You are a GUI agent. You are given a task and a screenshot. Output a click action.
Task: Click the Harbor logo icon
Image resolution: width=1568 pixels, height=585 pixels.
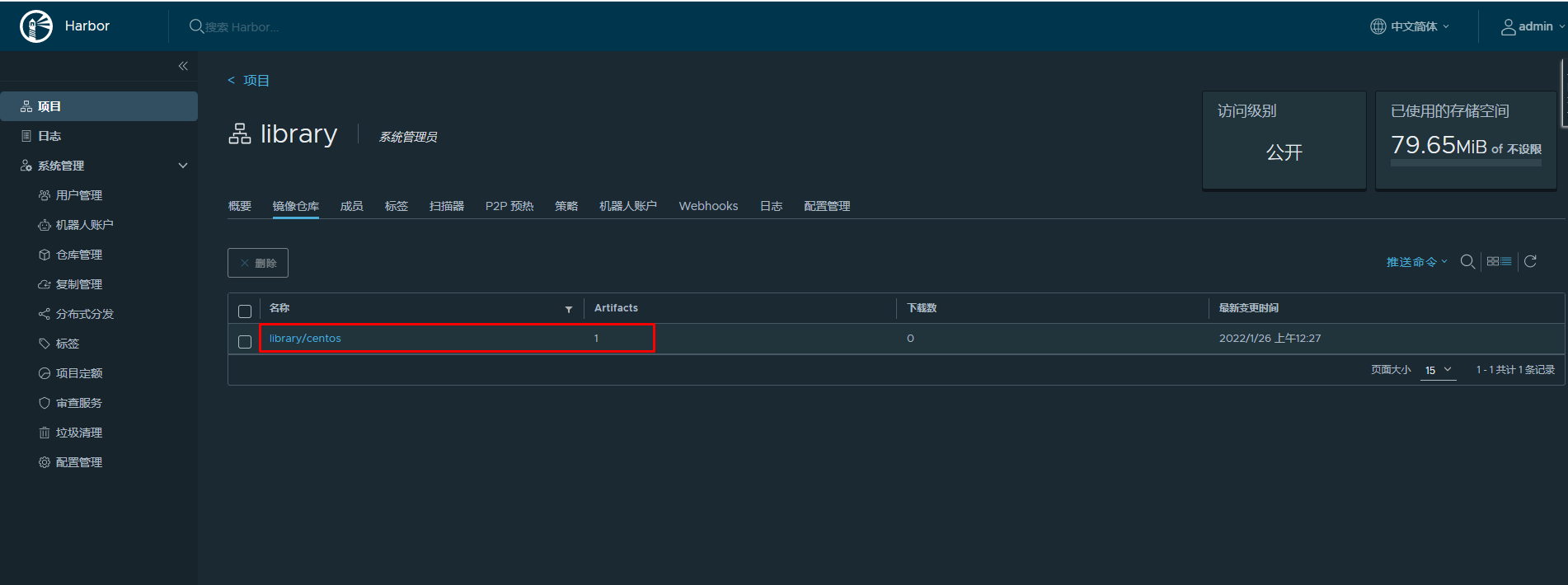click(x=36, y=26)
